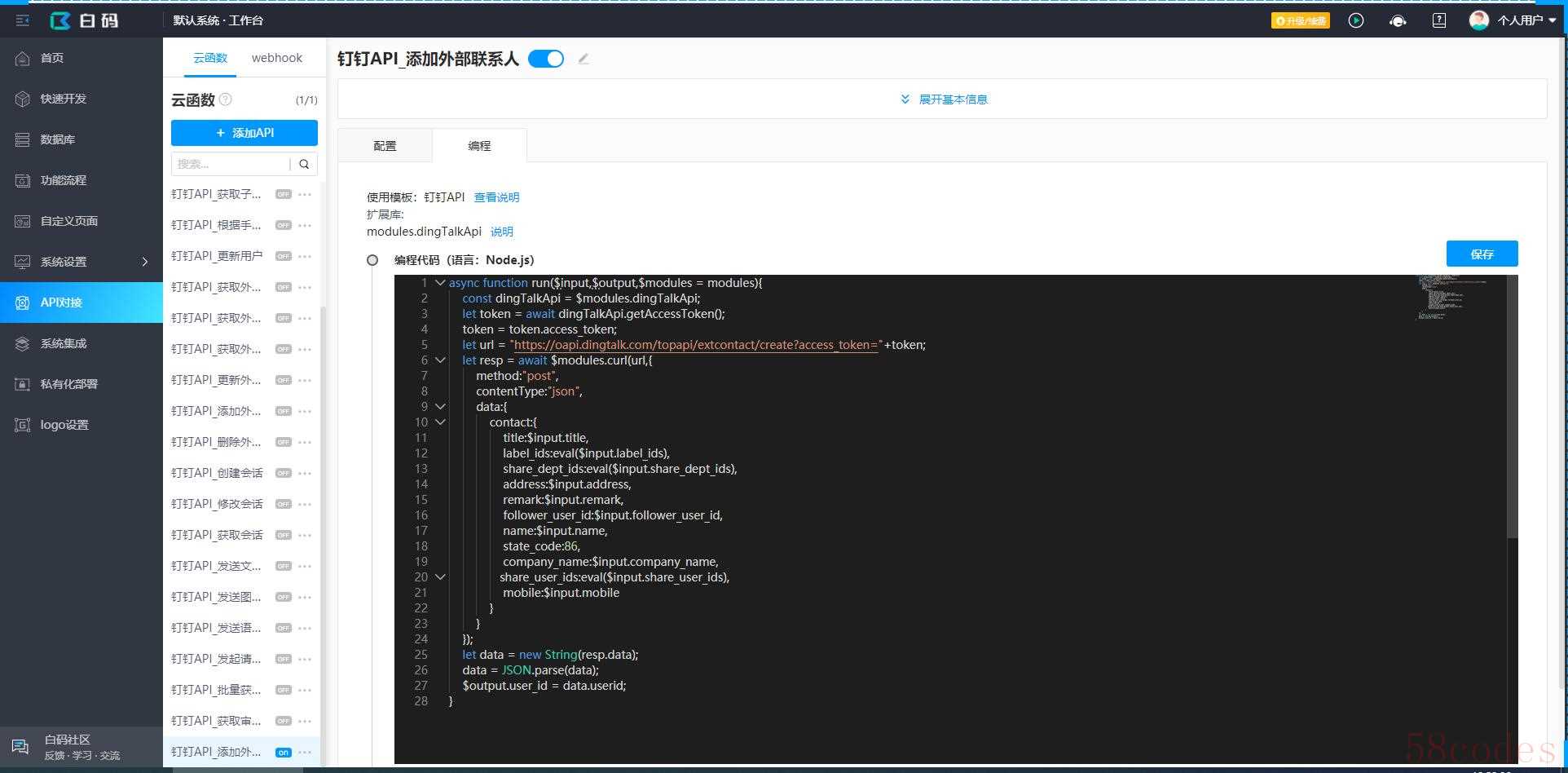Click the 保存 button

coord(1482,254)
